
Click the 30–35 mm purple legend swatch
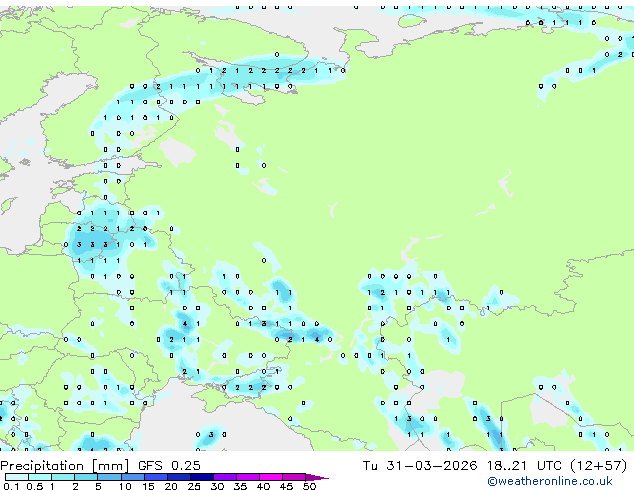224,477
